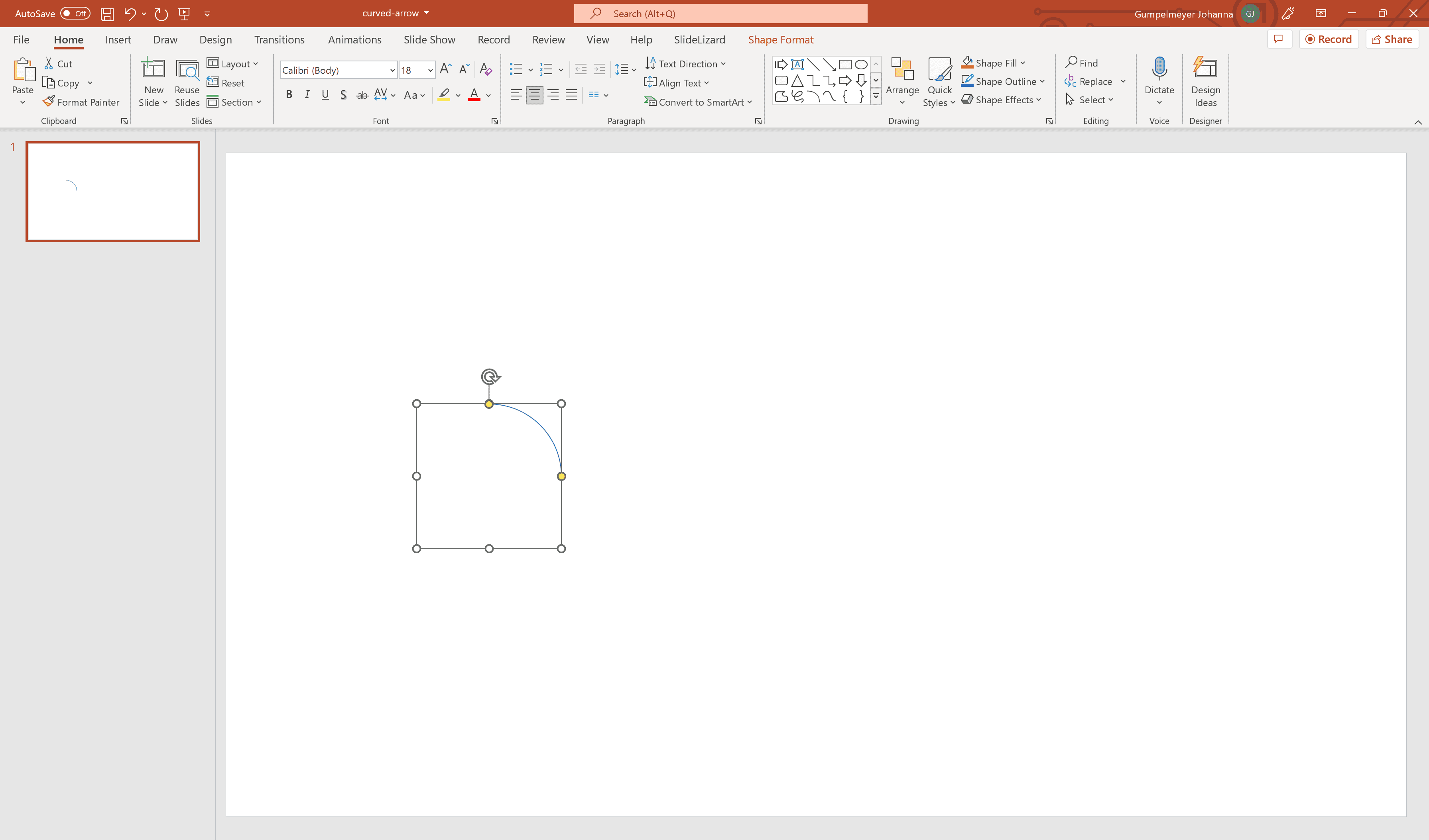The image size is (1429, 840).
Task: Switch to the Insert tab
Action: 118,39
